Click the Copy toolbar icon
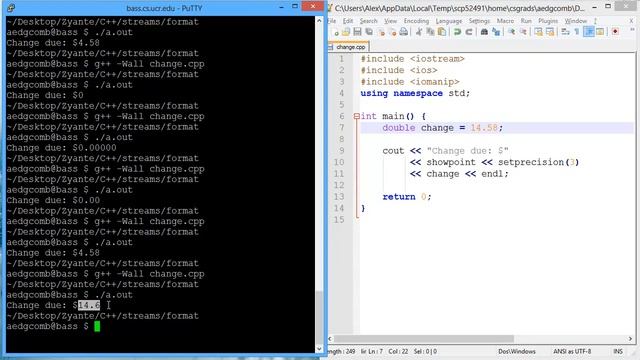640x360 pixels. 430,32
